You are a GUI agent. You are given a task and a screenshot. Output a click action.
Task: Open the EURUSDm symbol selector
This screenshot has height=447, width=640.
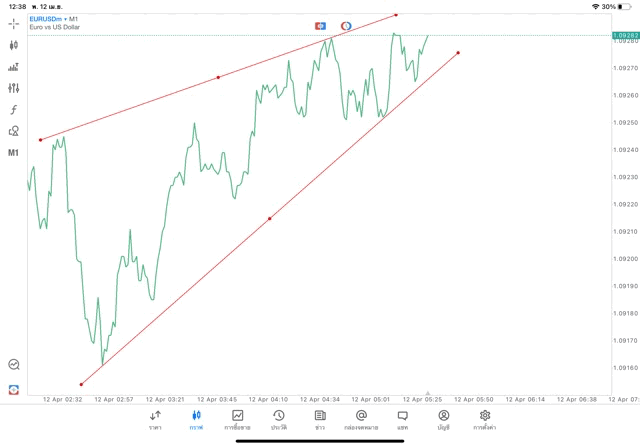click(46, 18)
